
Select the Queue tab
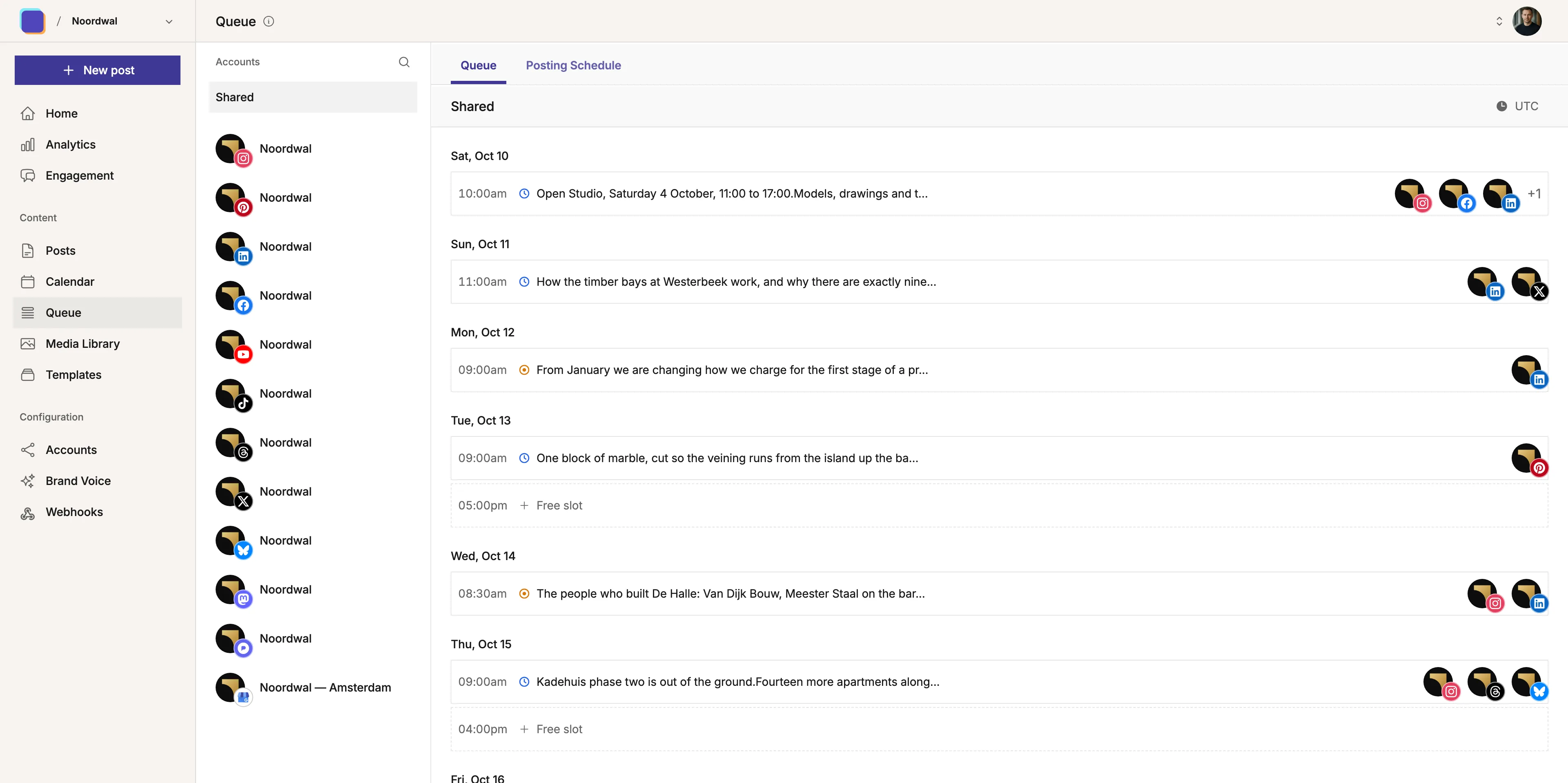[x=478, y=65]
